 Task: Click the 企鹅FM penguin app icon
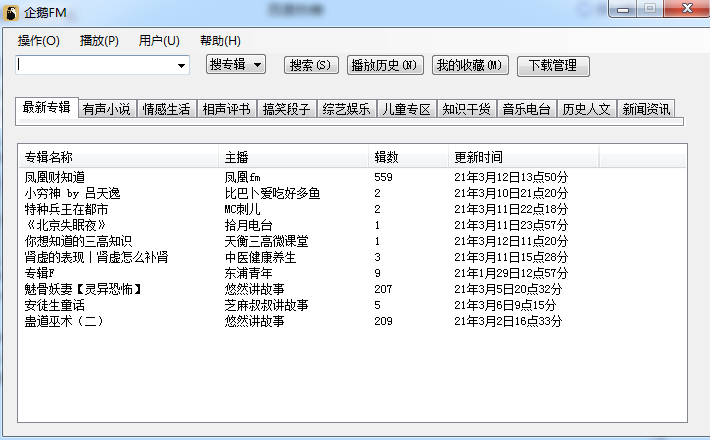click(11, 12)
